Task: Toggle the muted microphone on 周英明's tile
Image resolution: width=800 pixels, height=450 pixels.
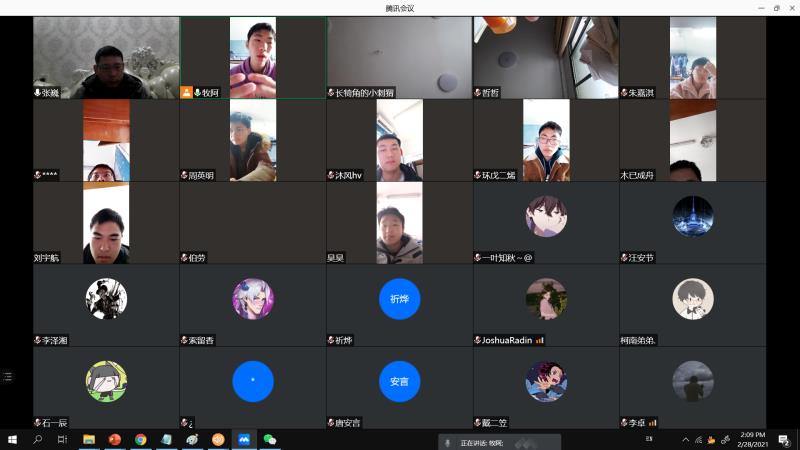Action: point(184,175)
